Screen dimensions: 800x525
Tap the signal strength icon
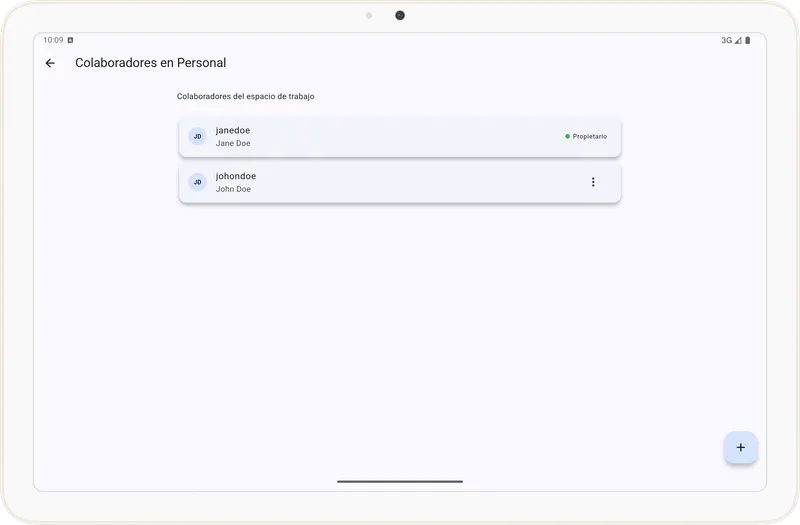tap(738, 41)
